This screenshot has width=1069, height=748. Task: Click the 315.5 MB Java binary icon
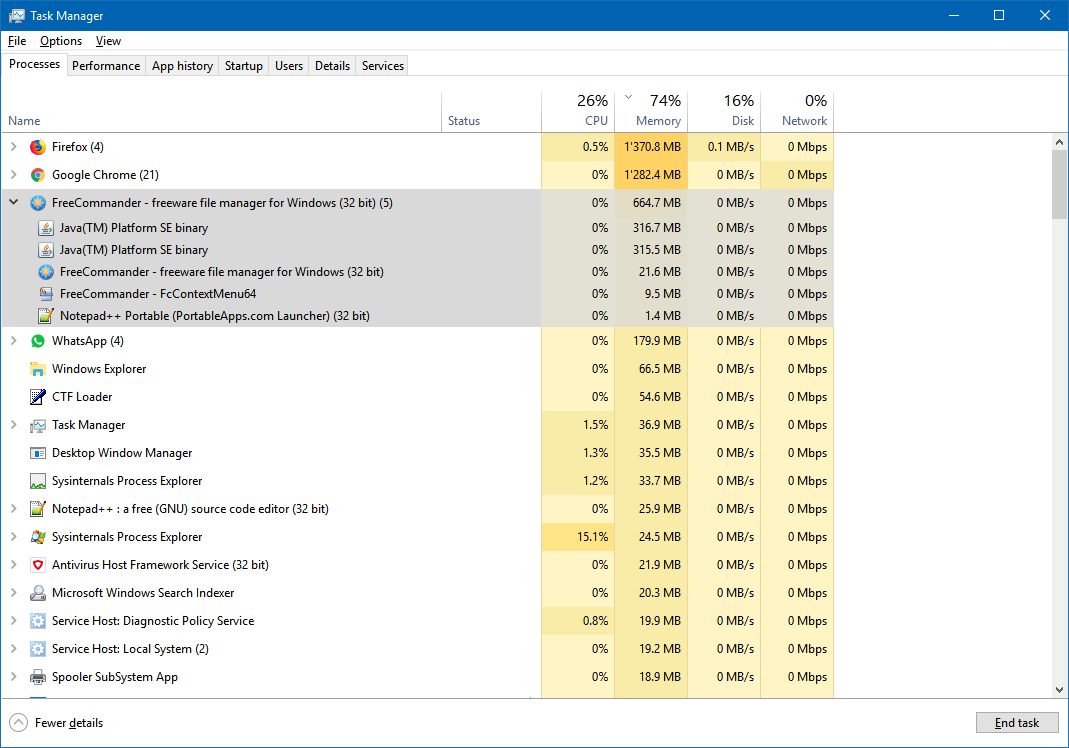(x=46, y=250)
